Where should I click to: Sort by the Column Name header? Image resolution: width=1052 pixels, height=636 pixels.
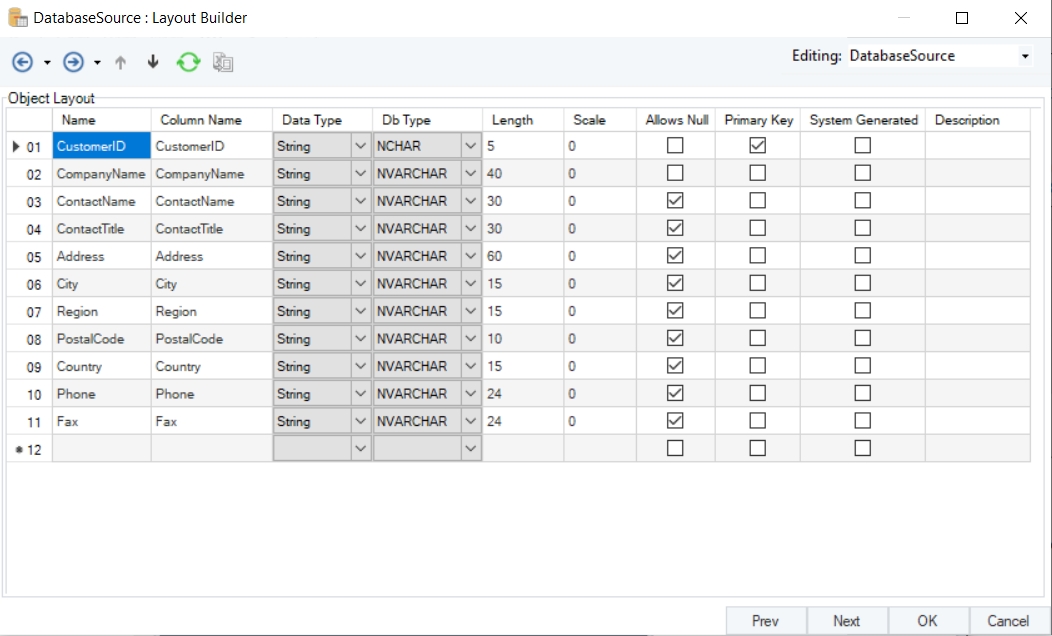point(201,120)
